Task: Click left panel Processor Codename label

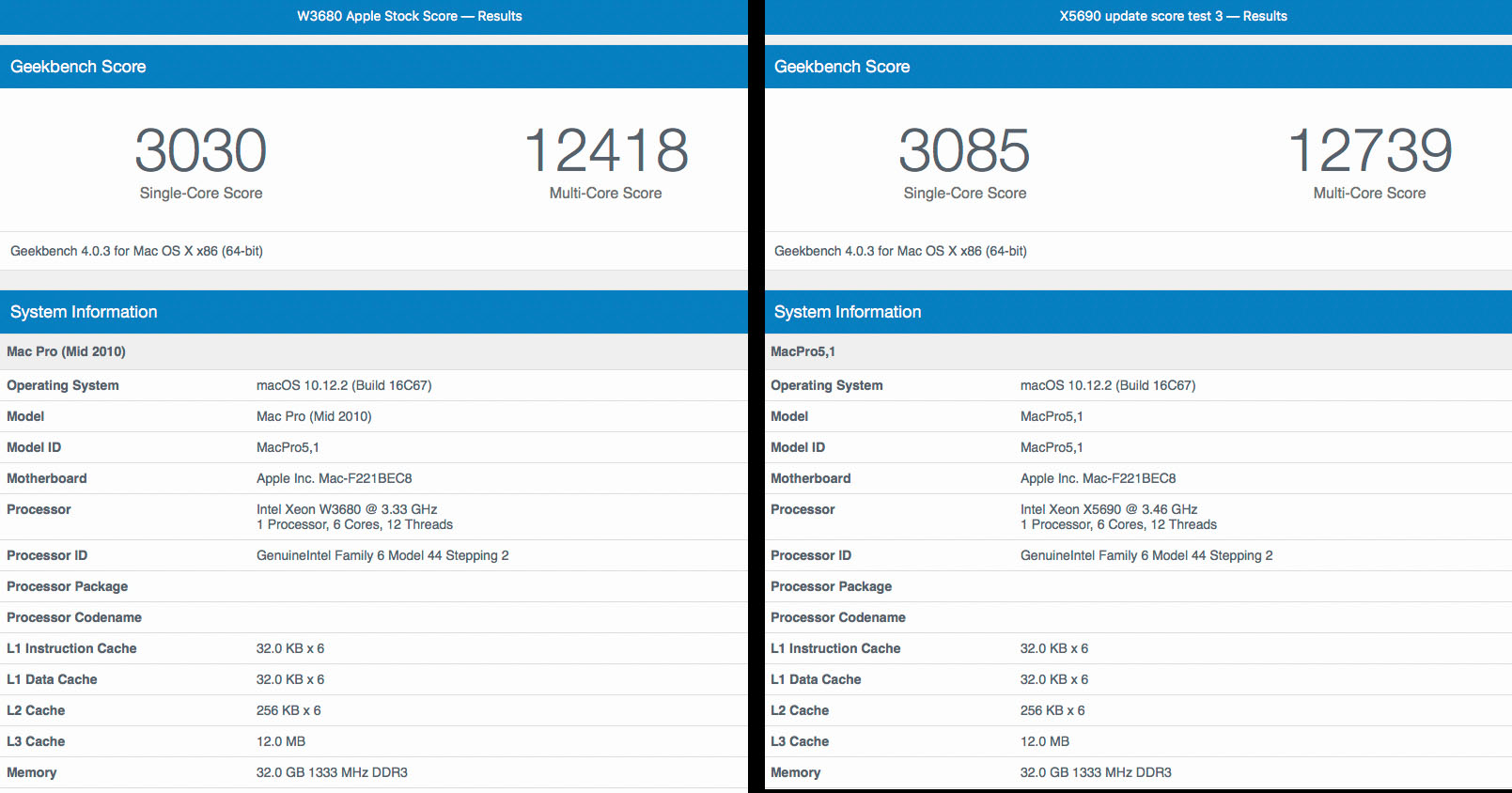Action: [74, 617]
